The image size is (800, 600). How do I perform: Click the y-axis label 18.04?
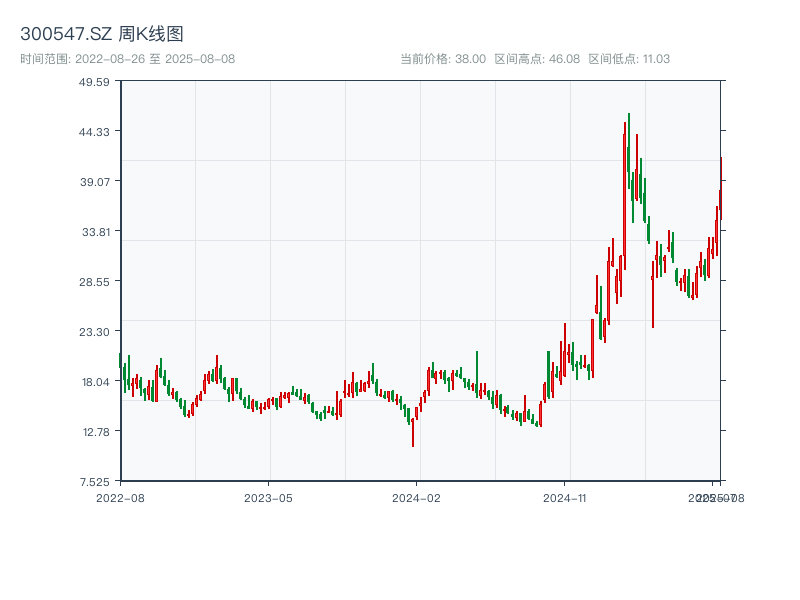click(x=95, y=382)
